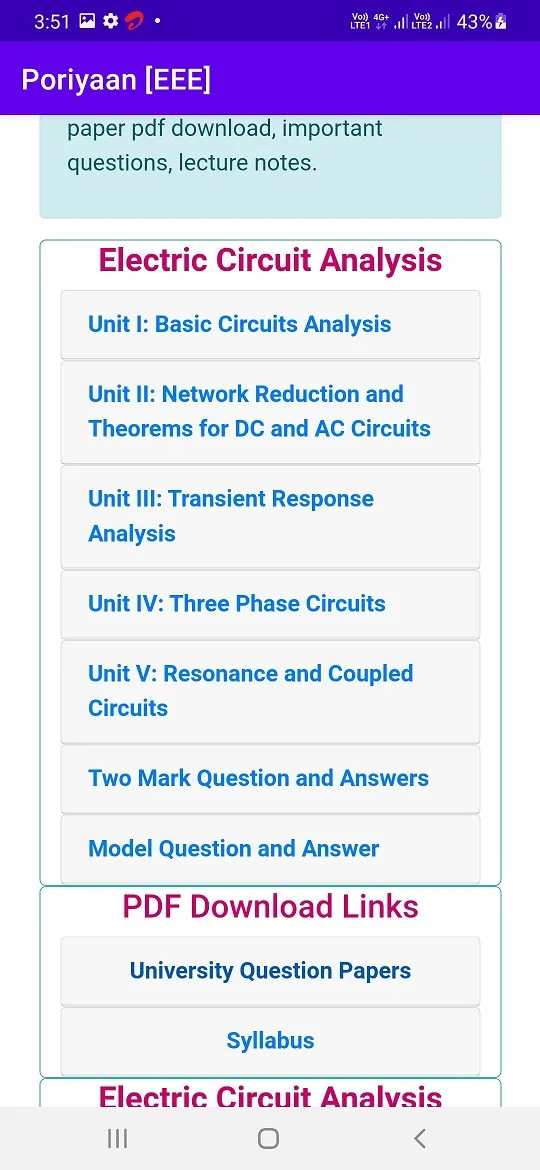
Task: Open the Syllabus PDF link
Action: (x=270, y=1041)
